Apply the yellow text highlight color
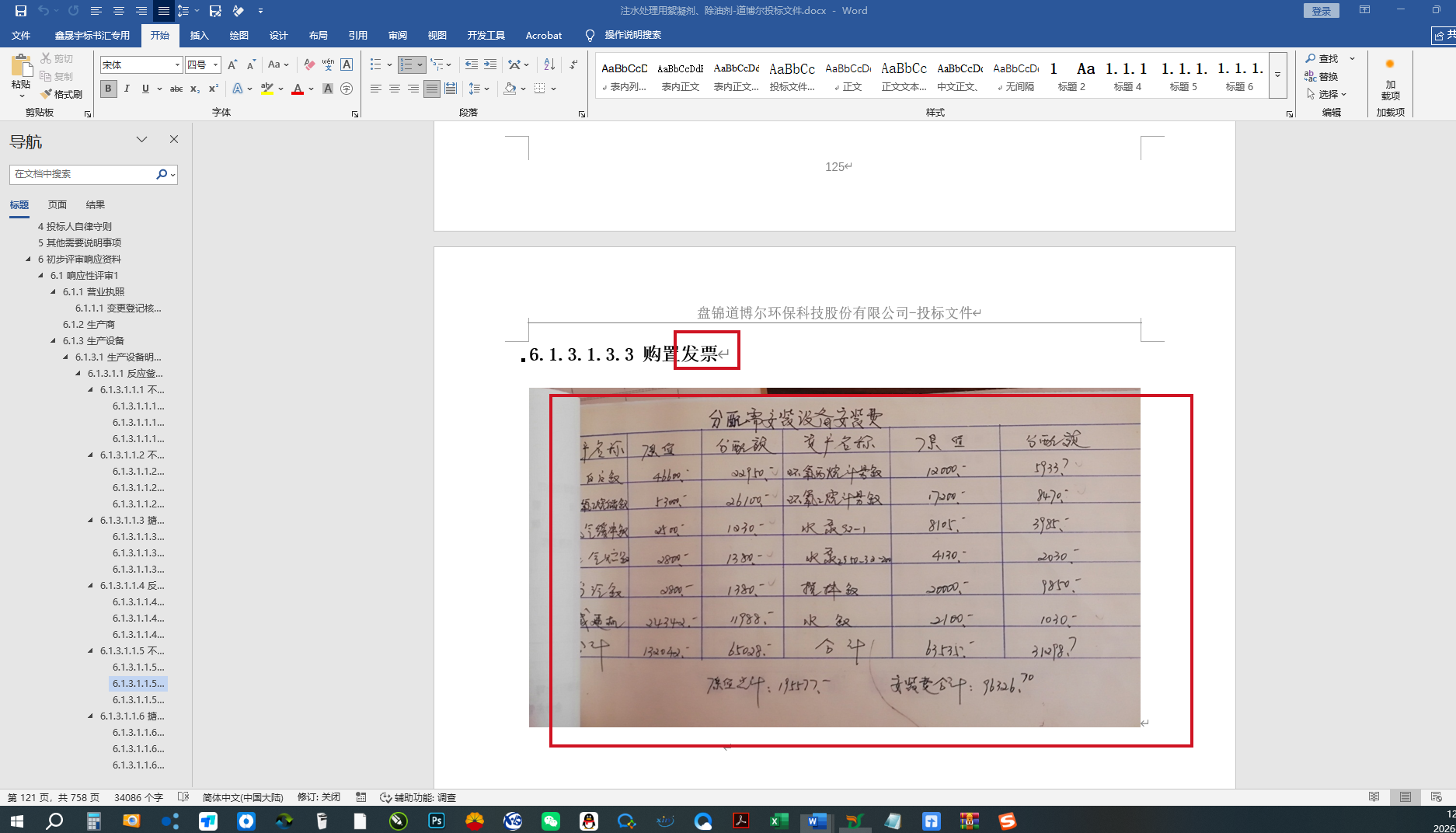This screenshot has width=1456, height=833. 267,89
